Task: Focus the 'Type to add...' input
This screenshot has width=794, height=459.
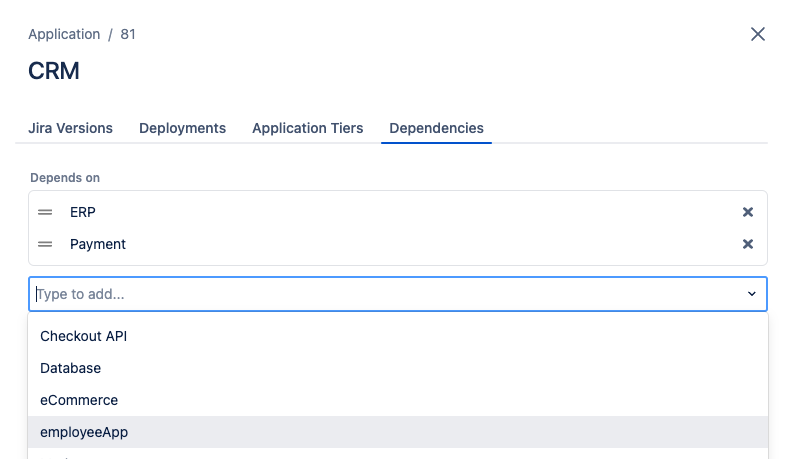Action: point(380,294)
